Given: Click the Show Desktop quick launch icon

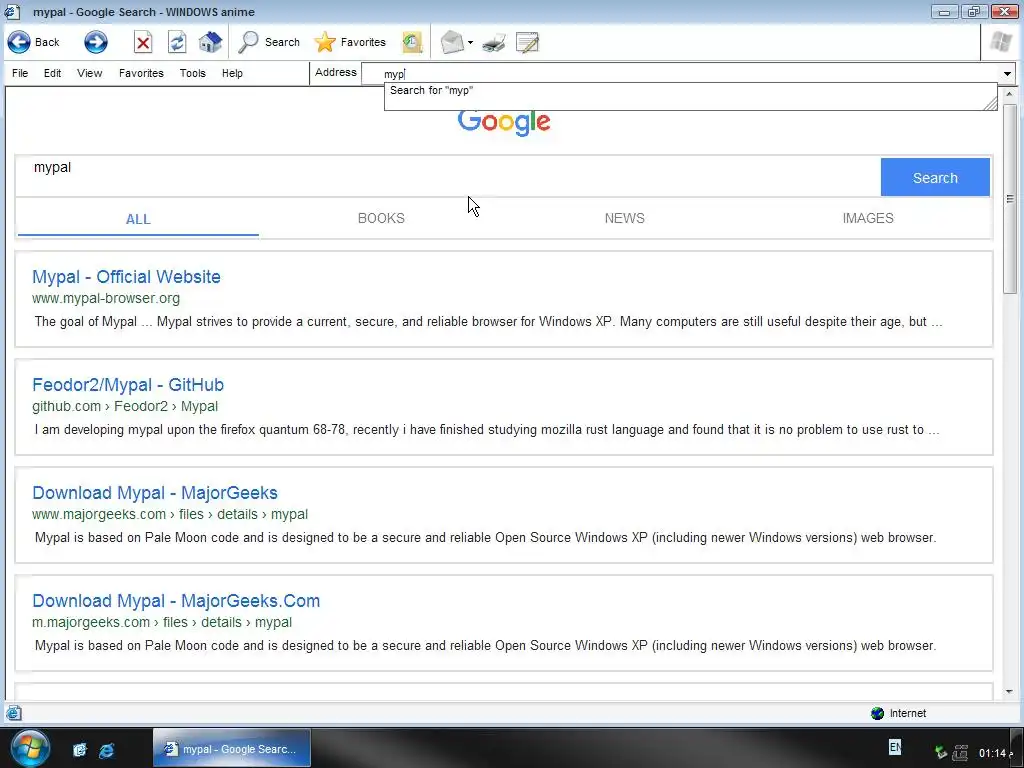Looking at the screenshot, I should 80,750.
